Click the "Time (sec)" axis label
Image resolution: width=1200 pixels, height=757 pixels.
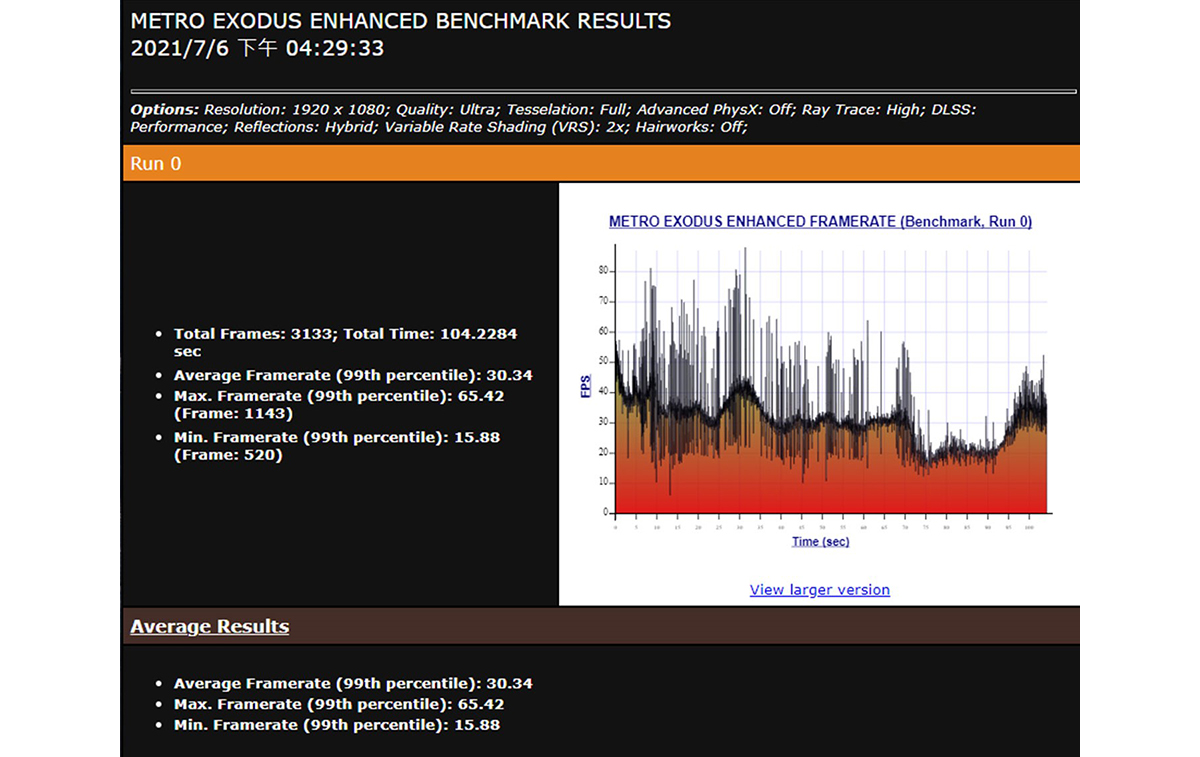[x=820, y=542]
